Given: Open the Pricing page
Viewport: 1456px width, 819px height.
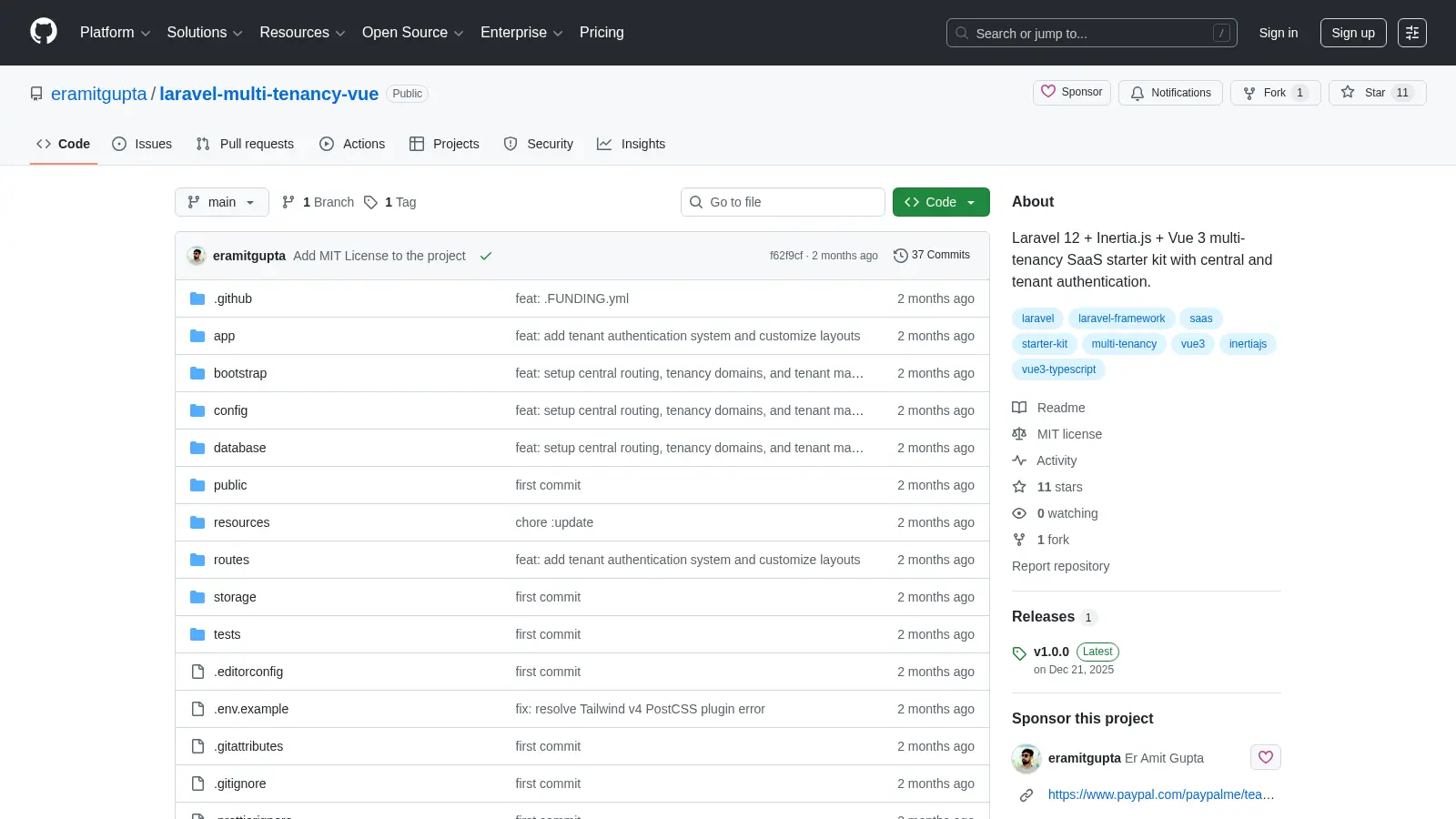Looking at the screenshot, I should pos(602,33).
